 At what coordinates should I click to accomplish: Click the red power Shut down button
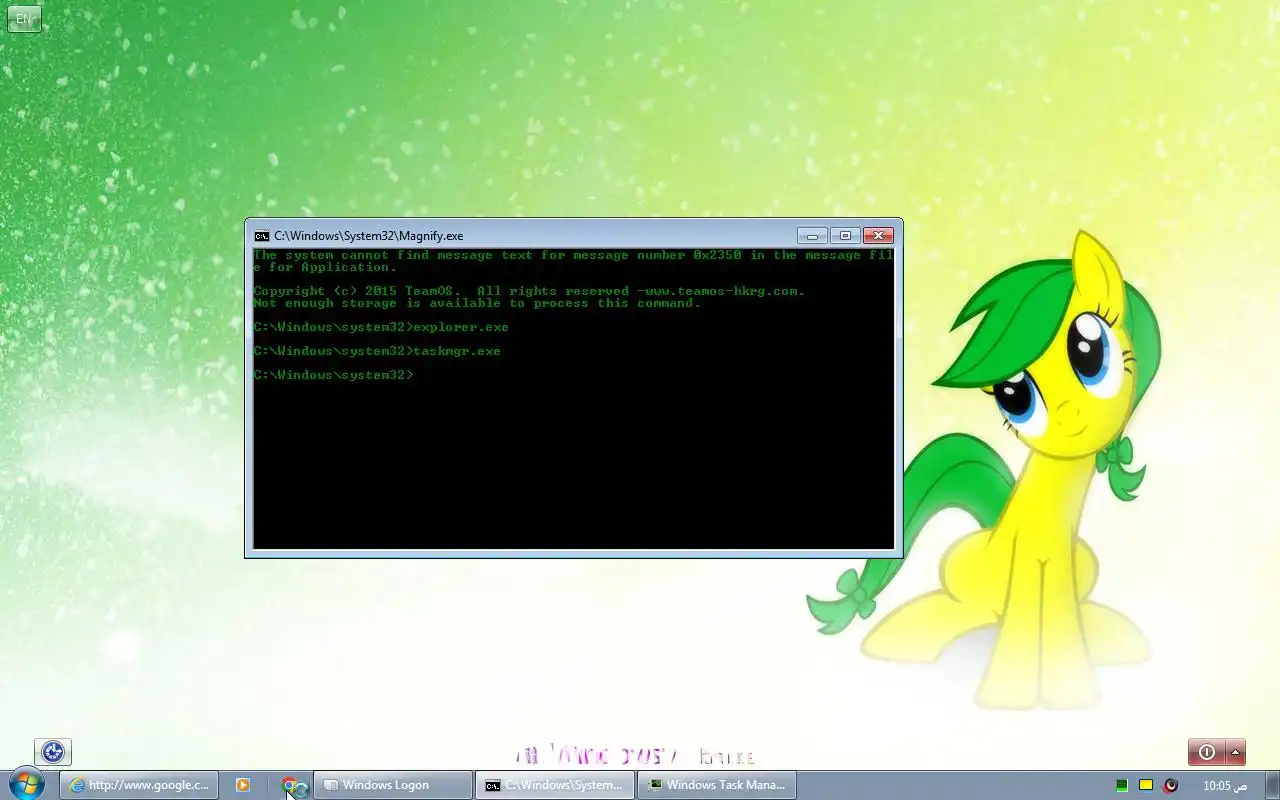[x=1206, y=752]
